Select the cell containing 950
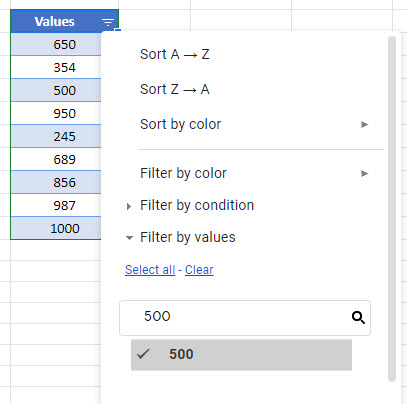 56,113
